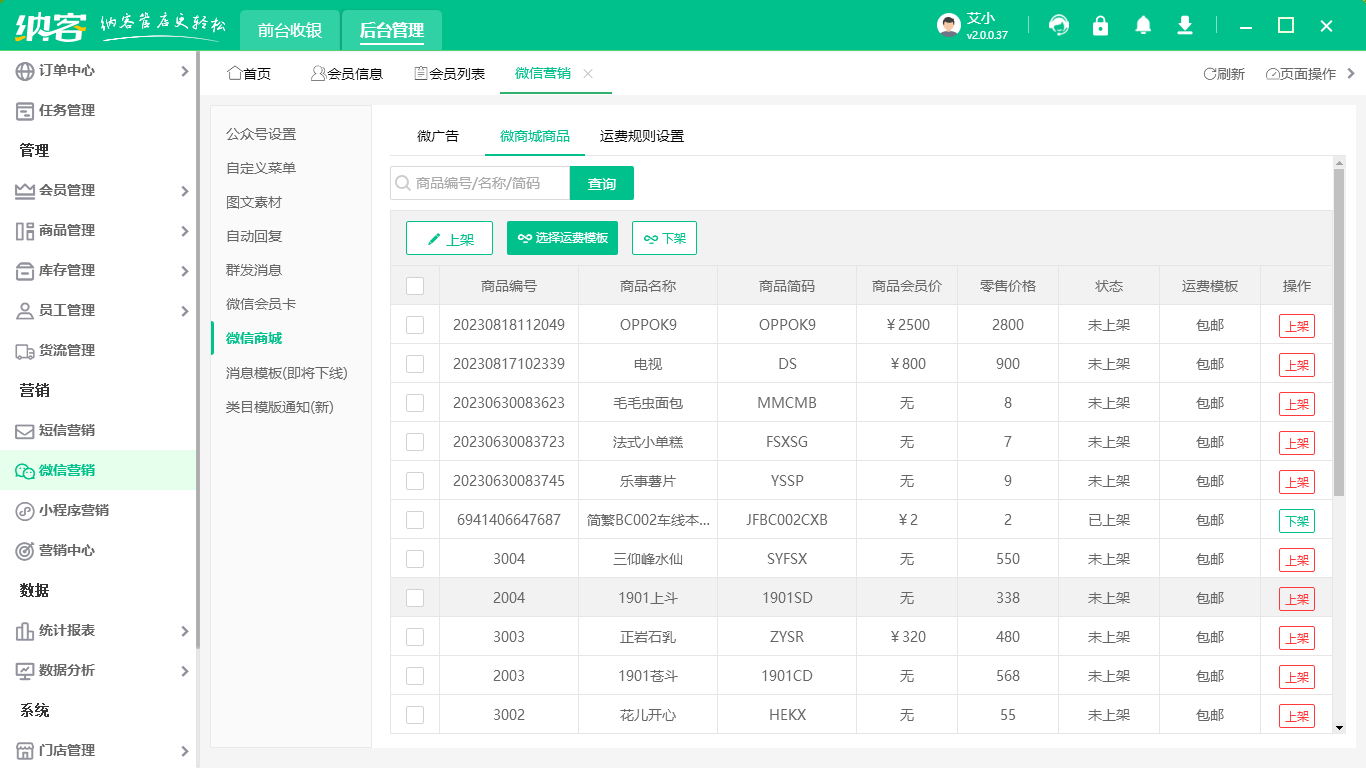Open the notification bell icon
Image resolution: width=1366 pixels, height=768 pixels.
[x=1142, y=25]
